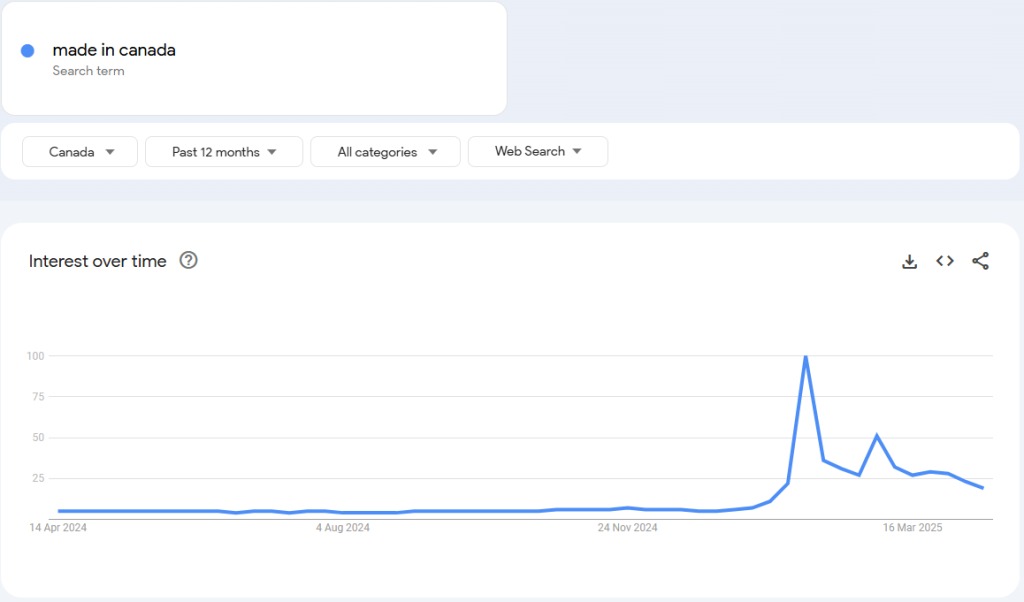Click the 16 Mar 2025 date label
The width and height of the screenshot is (1024, 602).
coord(913,527)
